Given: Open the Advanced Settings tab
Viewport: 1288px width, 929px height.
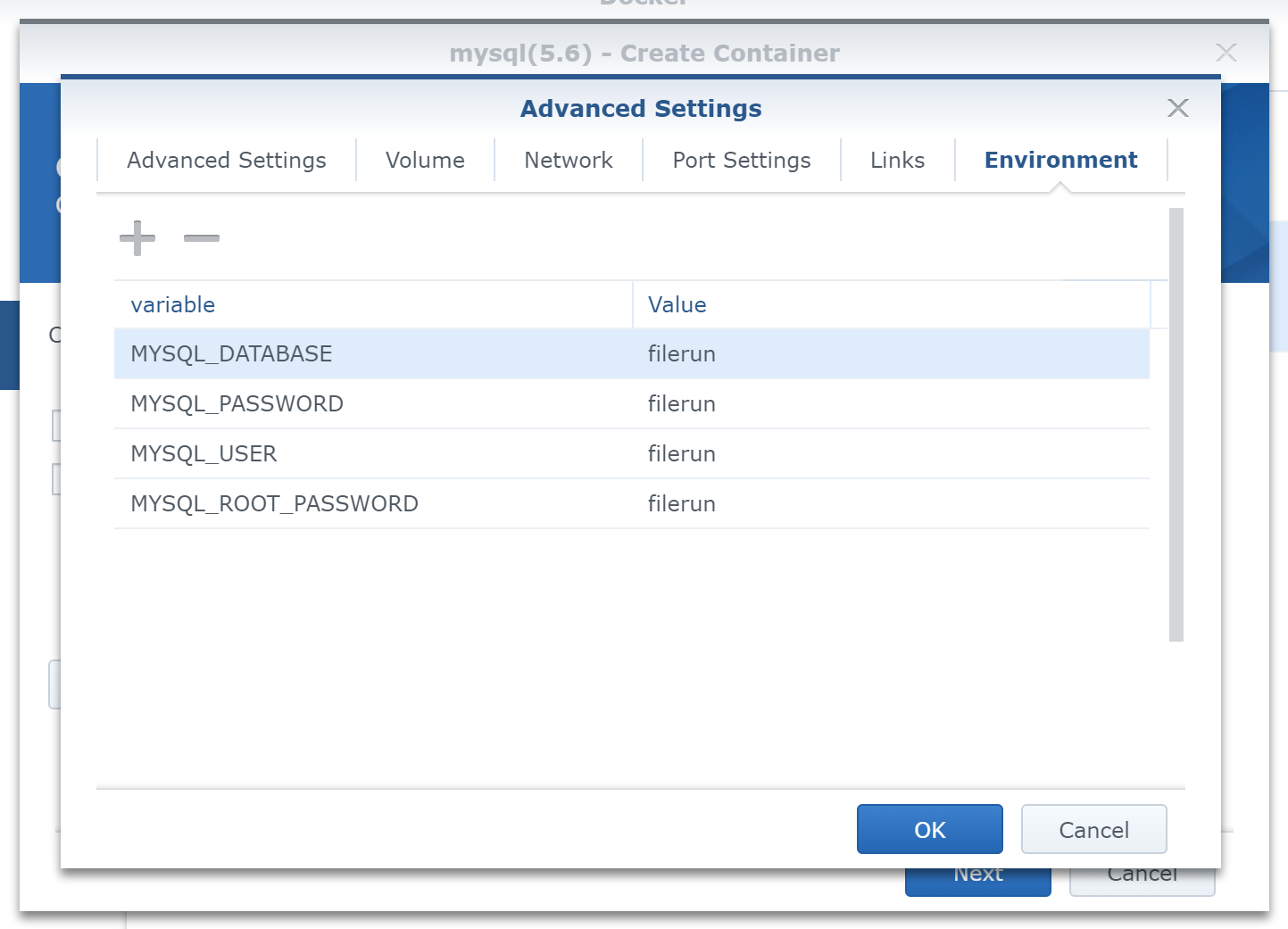Looking at the screenshot, I should click(227, 161).
